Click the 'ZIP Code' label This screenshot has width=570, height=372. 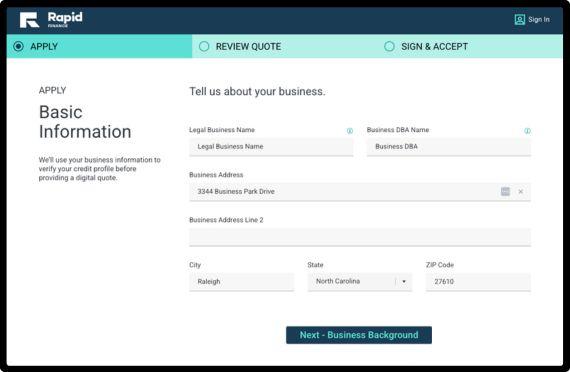(x=440, y=265)
